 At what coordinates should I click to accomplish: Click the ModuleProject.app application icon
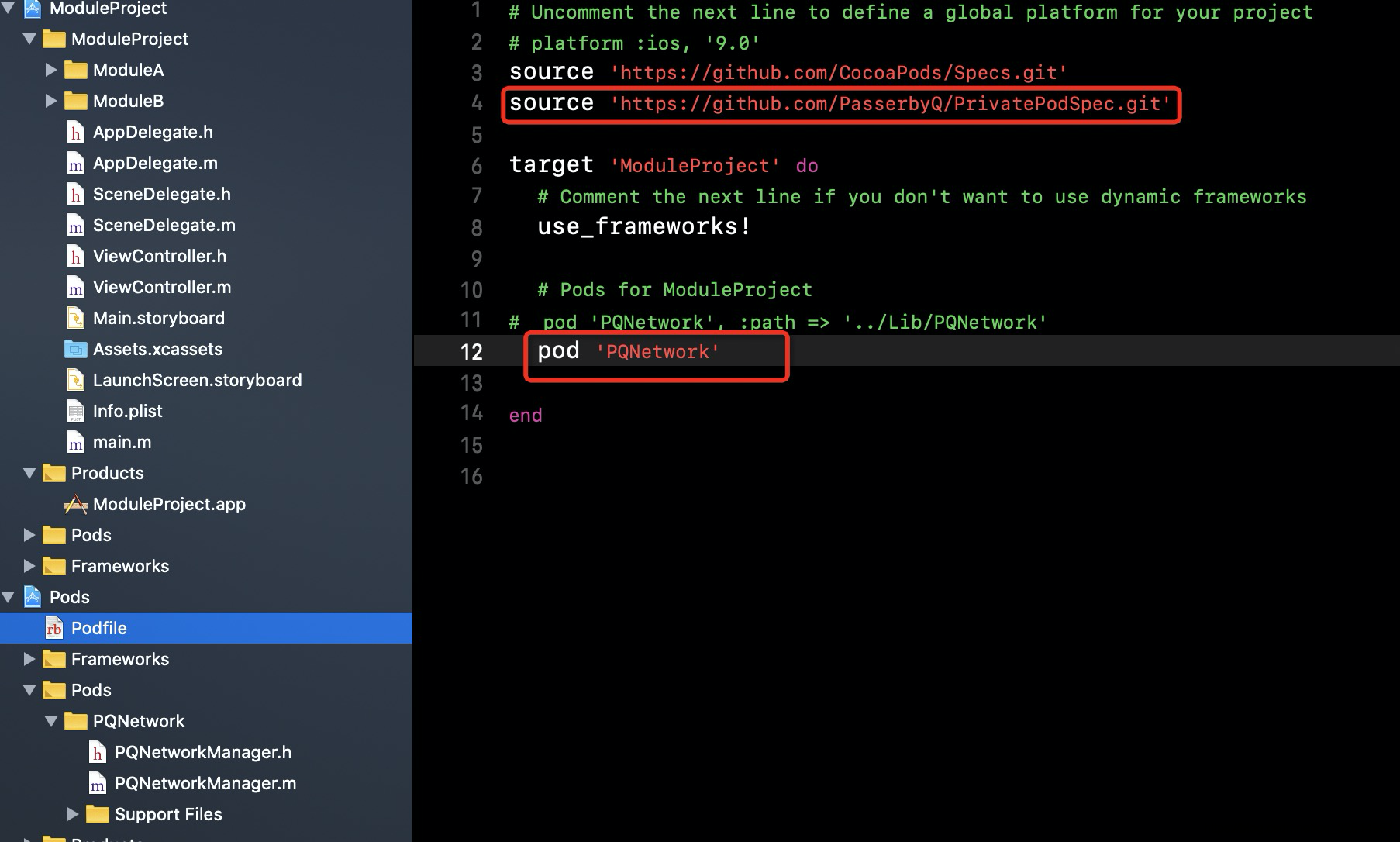click(75, 504)
